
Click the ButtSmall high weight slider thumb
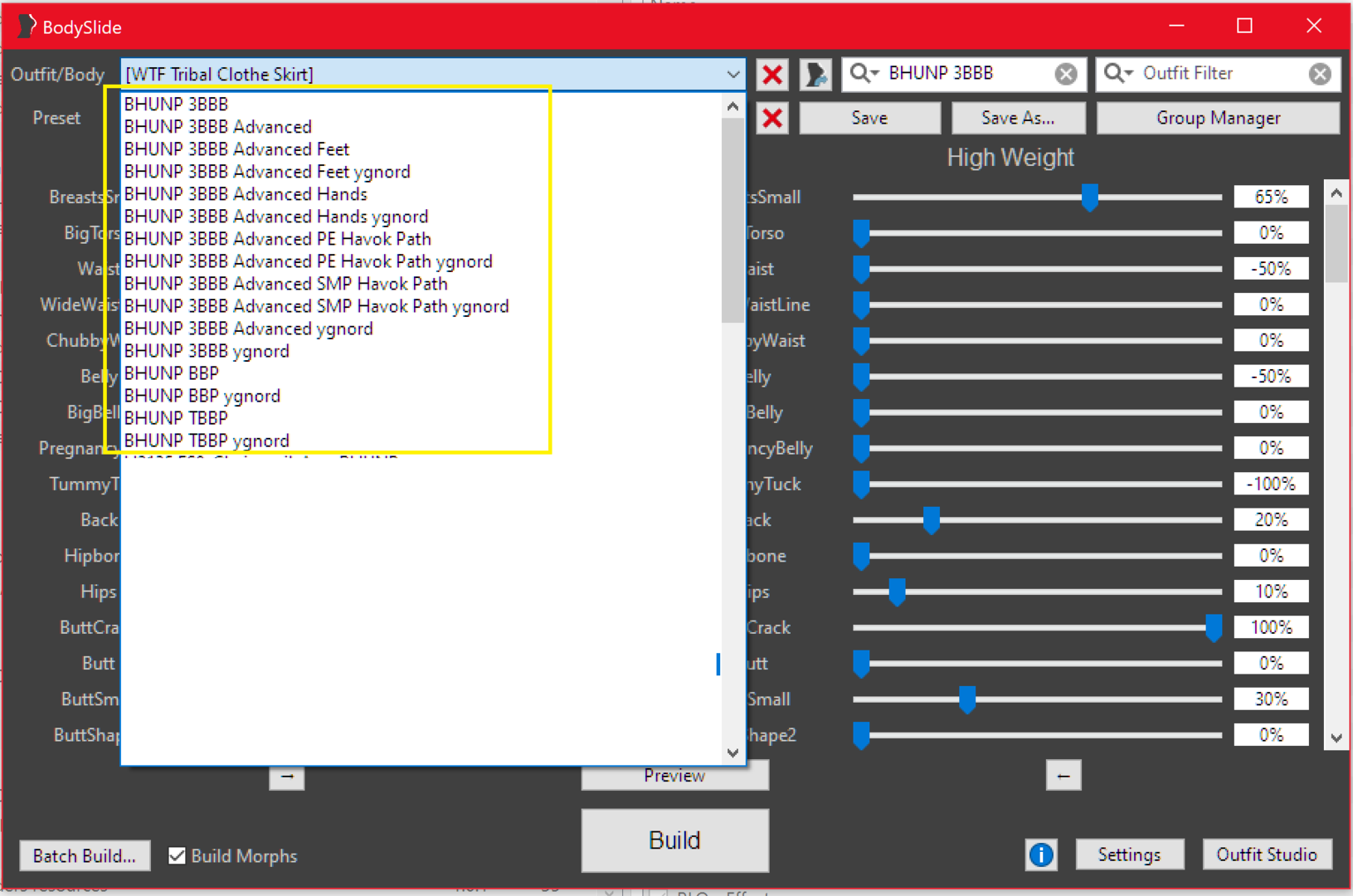pyautogui.click(x=967, y=699)
